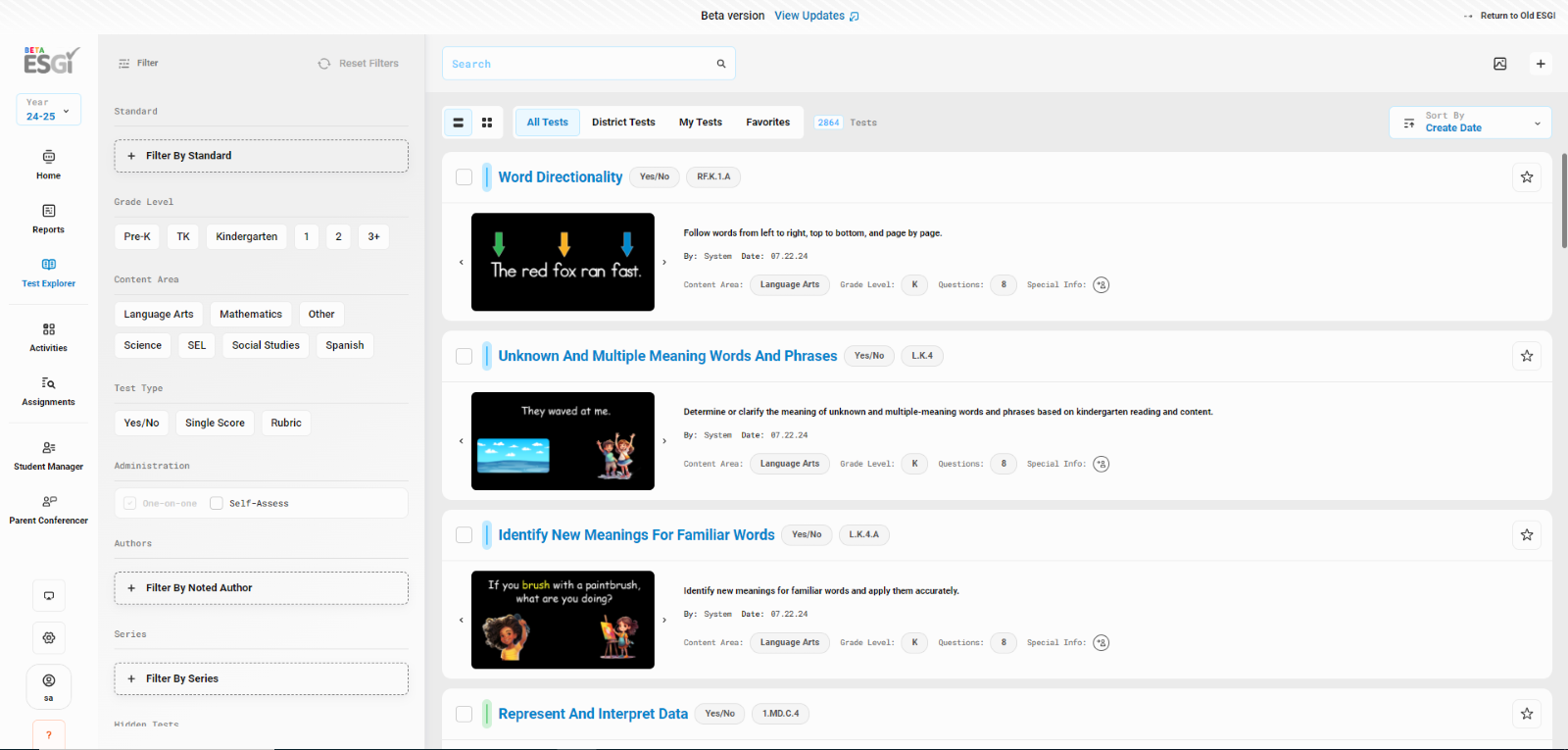Viewport: 1568px width, 750px height.
Task: Open settings gear in left sidebar
Action: pos(49,638)
